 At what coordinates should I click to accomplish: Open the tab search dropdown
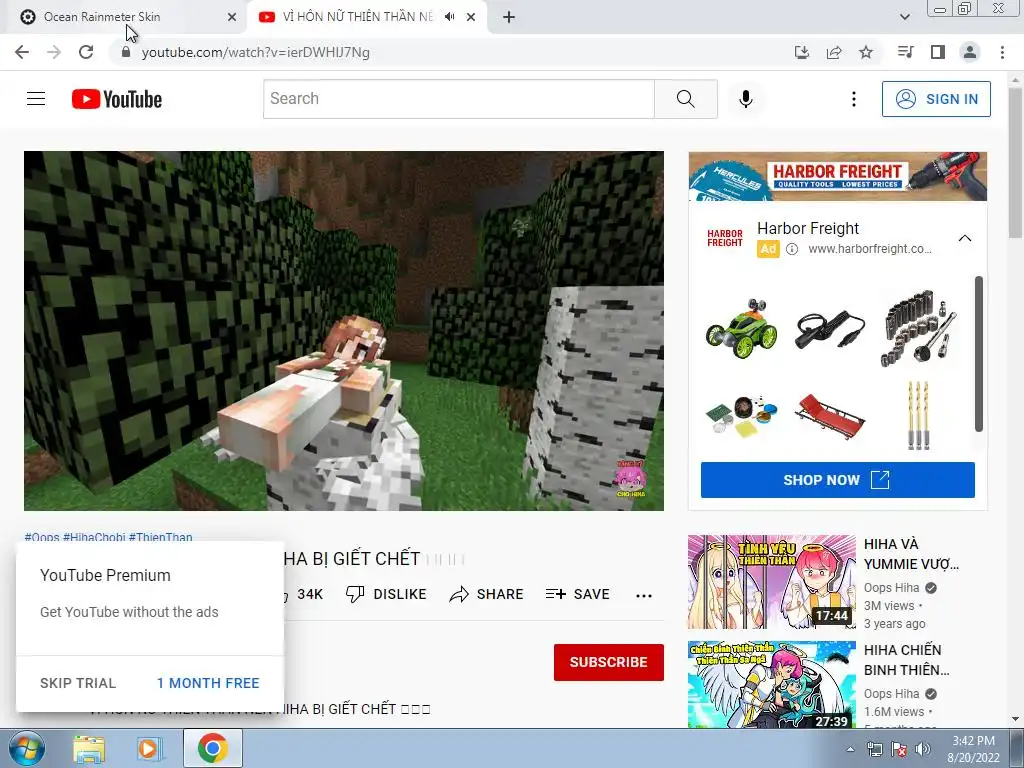click(x=904, y=17)
